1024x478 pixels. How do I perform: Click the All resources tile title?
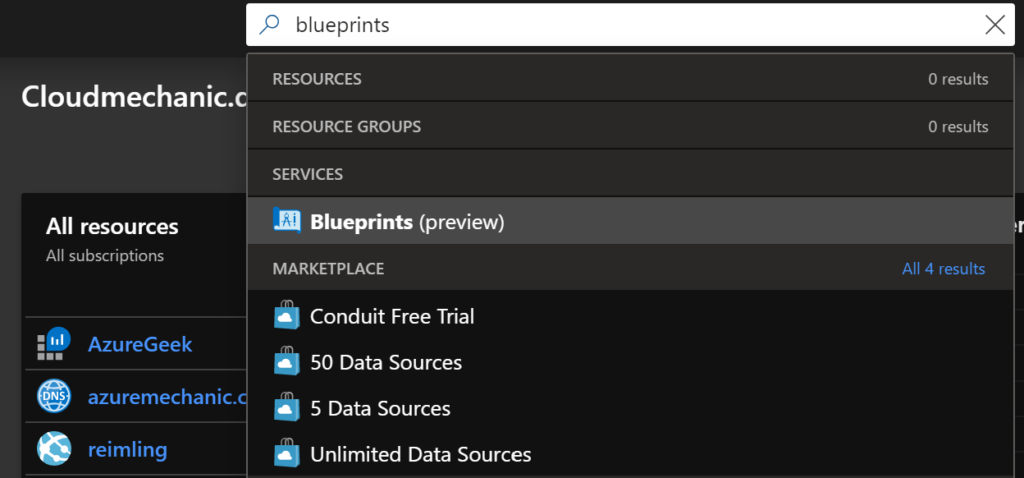[112, 227]
